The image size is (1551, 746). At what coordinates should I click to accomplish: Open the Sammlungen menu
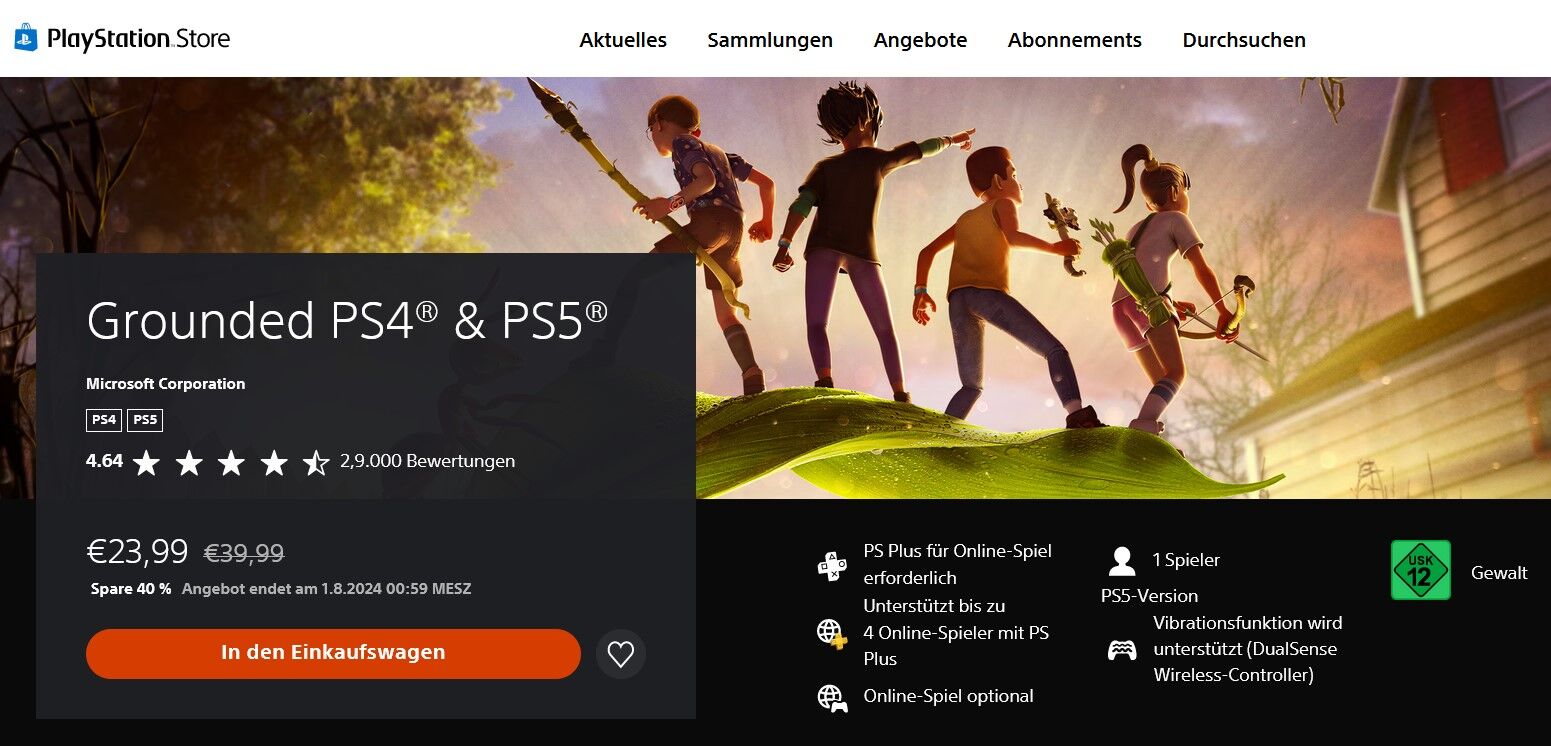770,40
